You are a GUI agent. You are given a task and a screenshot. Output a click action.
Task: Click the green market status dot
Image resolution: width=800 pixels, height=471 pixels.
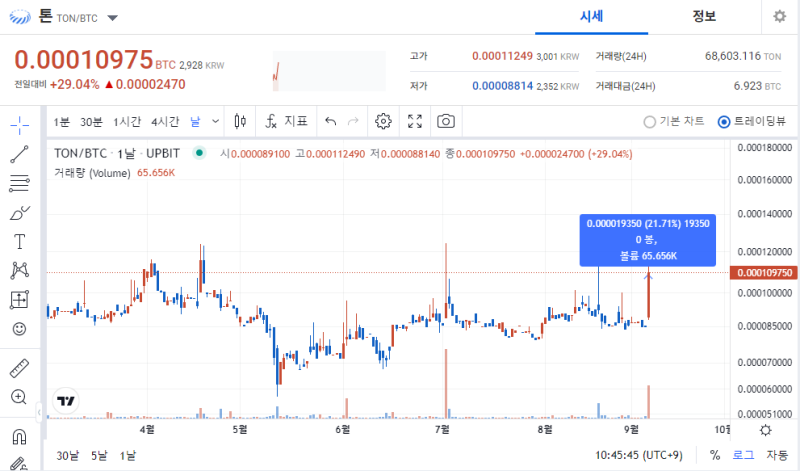point(199,153)
